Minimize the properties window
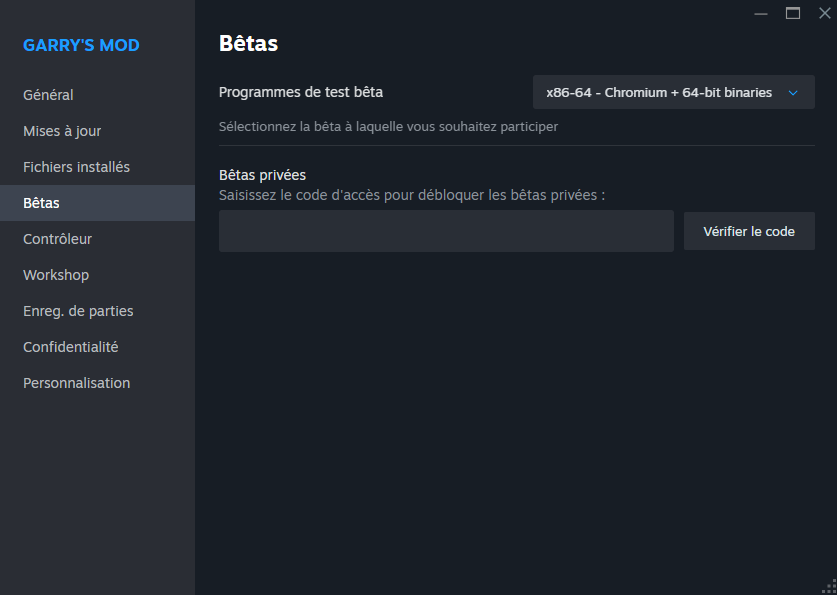The width and height of the screenshot is (837, 595). (761, 13)
